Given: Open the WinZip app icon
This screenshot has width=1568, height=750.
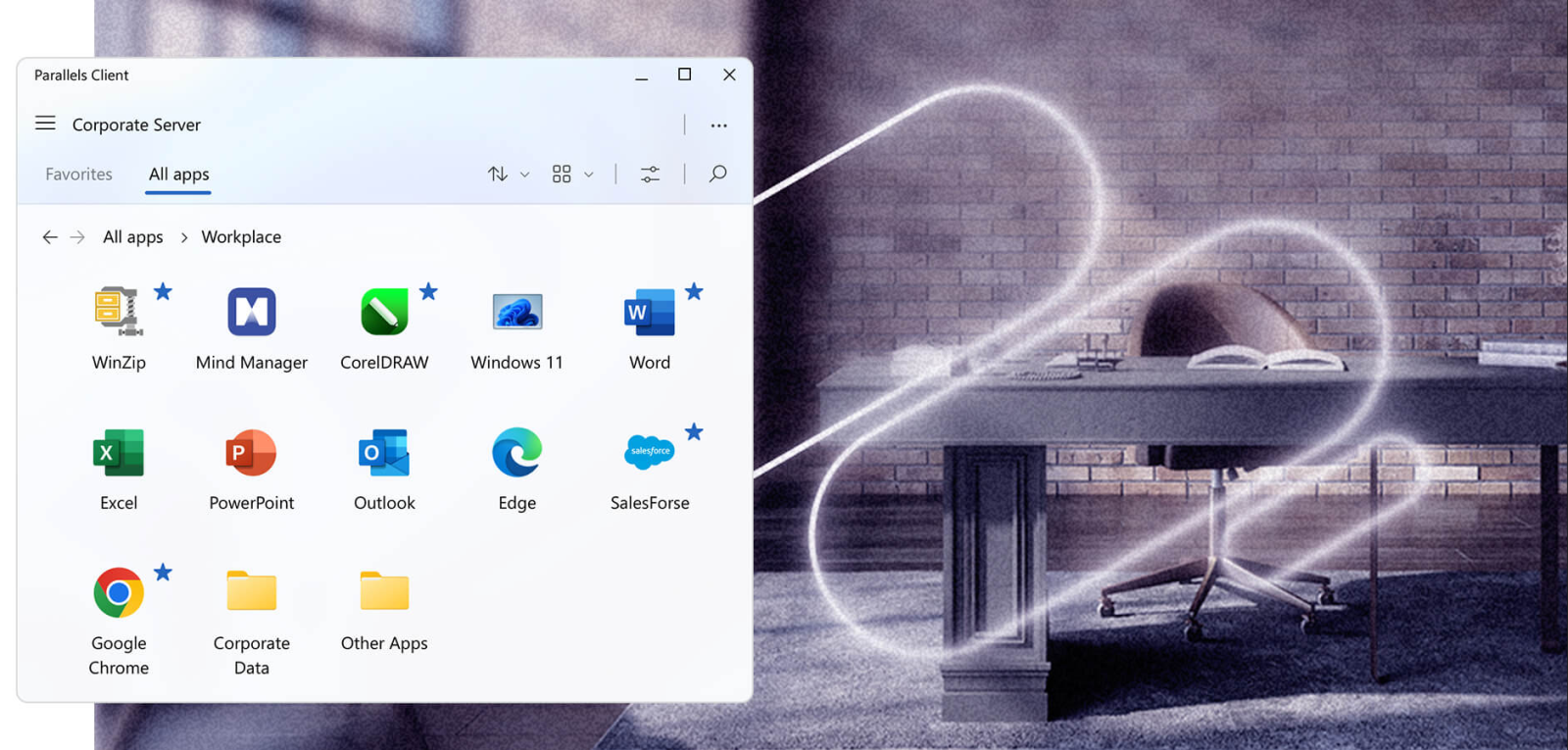Looking at the screenshot, I should coord(119,312).
